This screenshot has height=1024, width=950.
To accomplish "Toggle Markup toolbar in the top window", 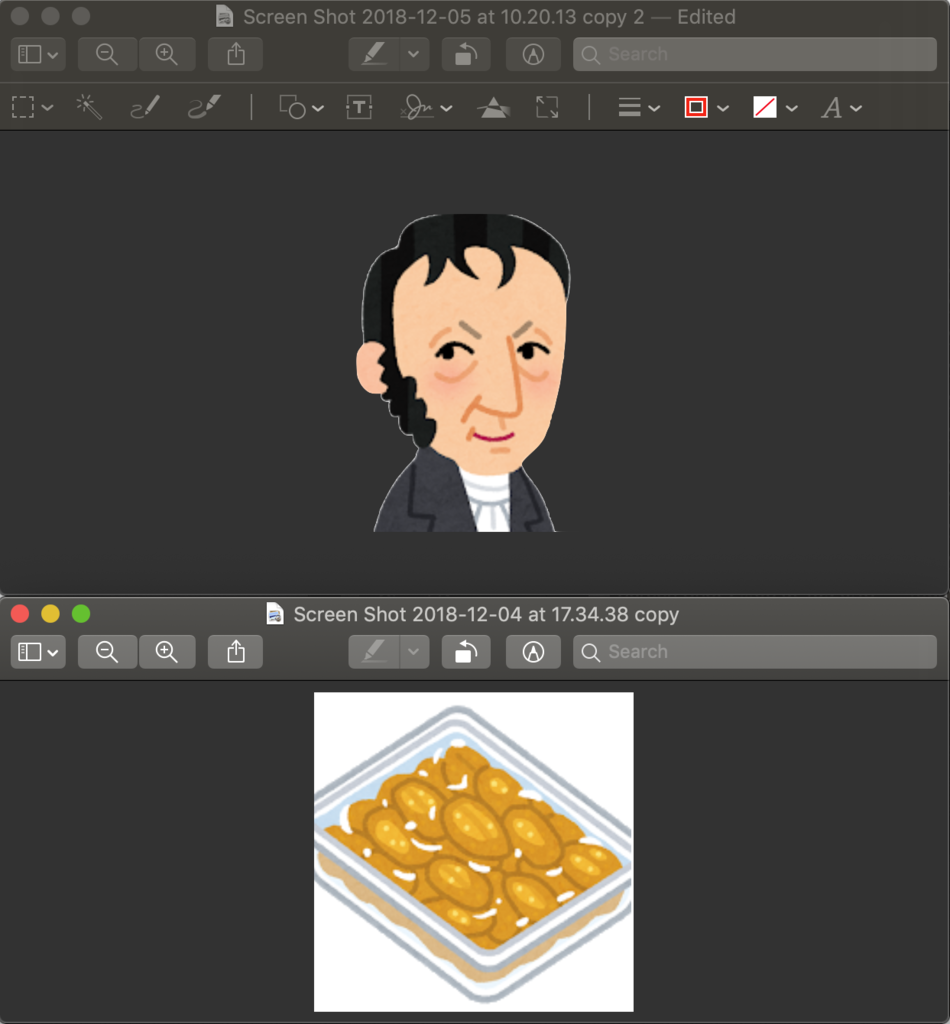I will (x=533, y=54).
